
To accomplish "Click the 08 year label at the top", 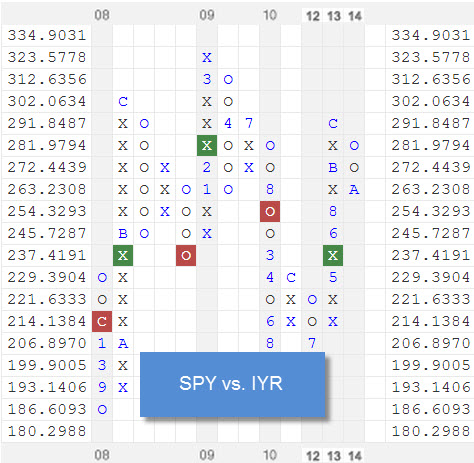I will point(102,15).
